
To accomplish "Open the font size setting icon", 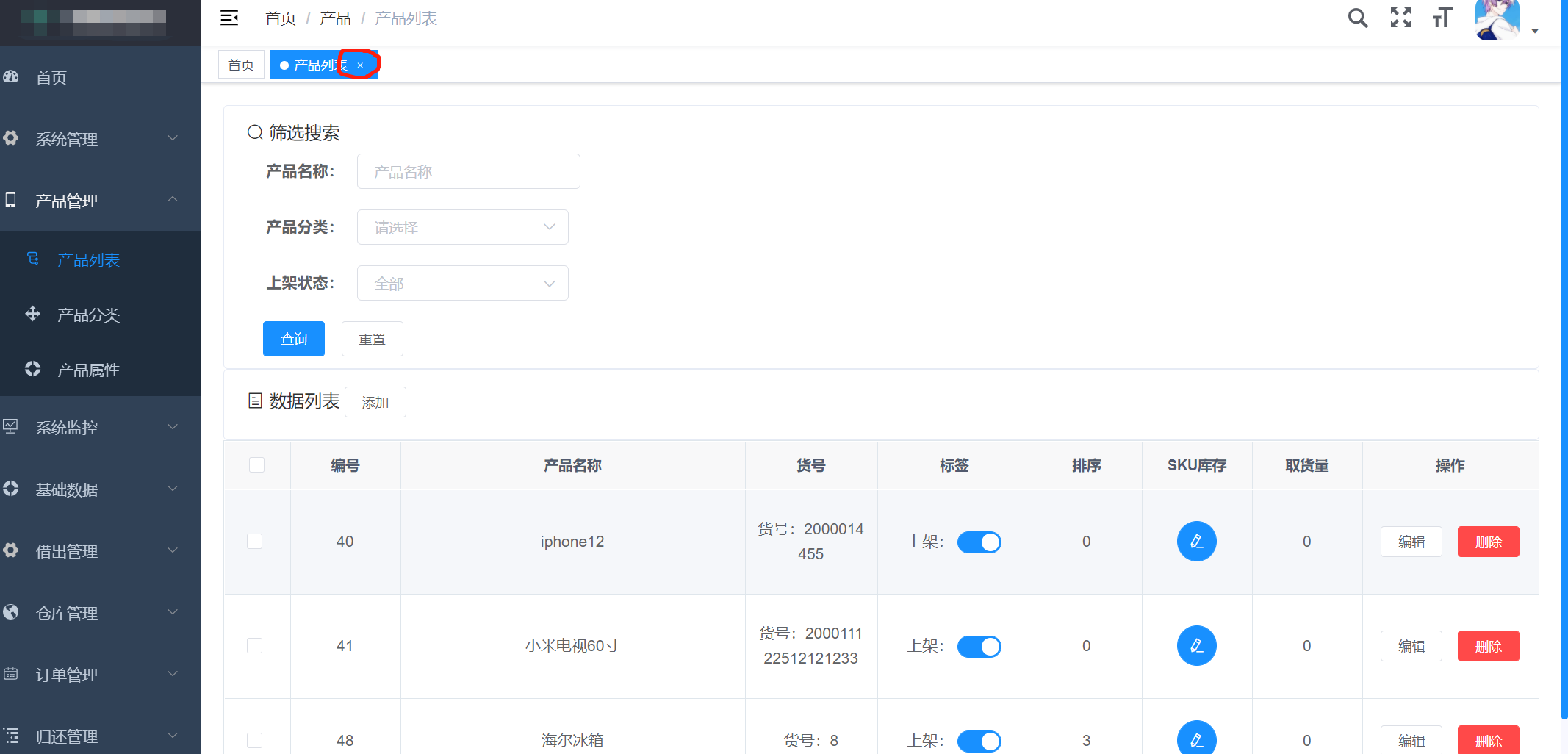I will 1442,18.
